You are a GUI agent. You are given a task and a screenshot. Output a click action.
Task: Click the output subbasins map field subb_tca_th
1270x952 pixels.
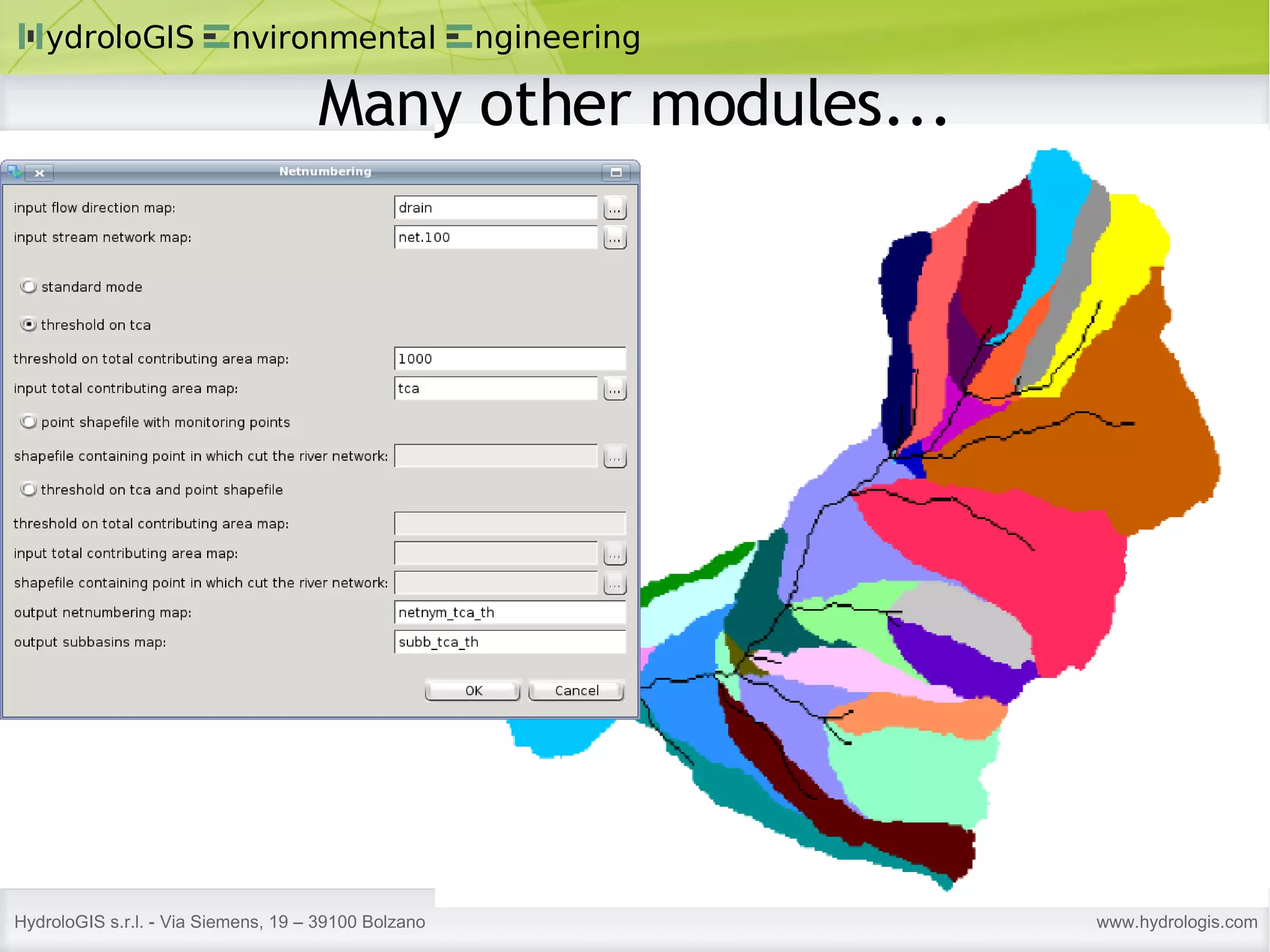pyautogui.click(x=509, y=642)
